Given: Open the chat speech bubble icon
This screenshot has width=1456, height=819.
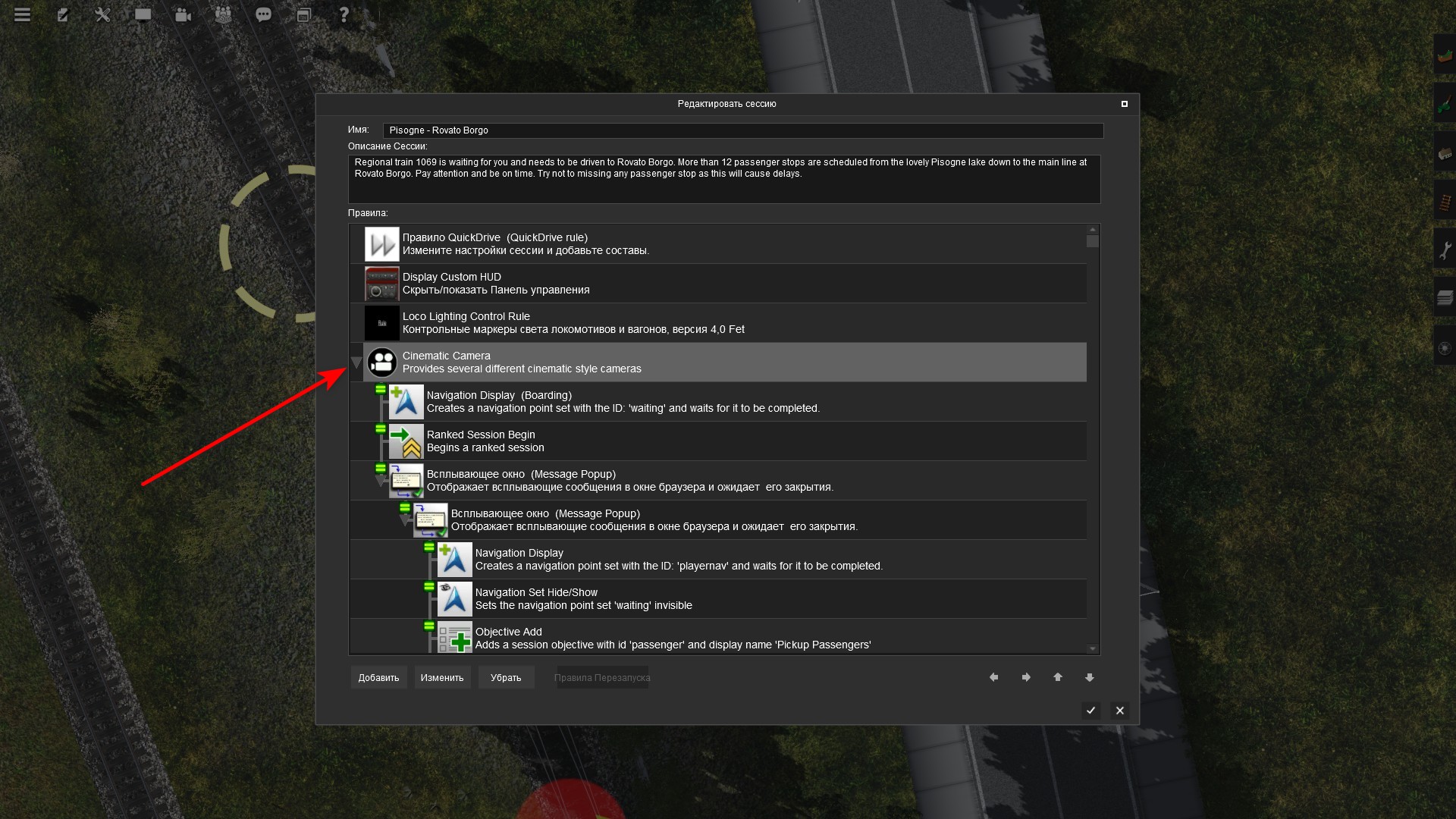Looking at the screenshot, I should coord(263,14).
